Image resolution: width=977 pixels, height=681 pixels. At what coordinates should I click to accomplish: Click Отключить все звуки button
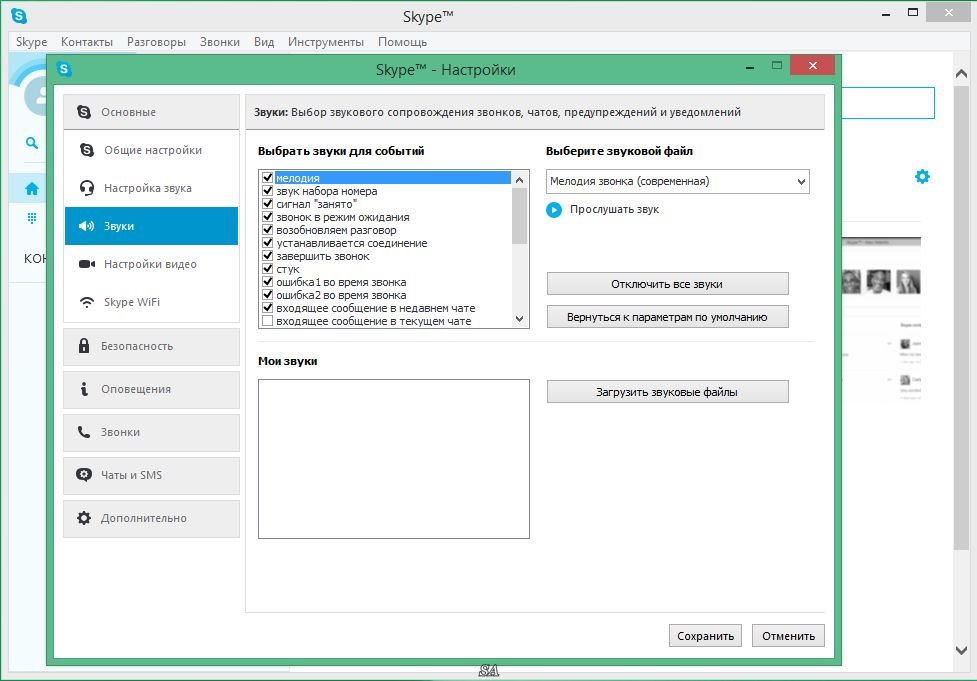coord(667,284)
